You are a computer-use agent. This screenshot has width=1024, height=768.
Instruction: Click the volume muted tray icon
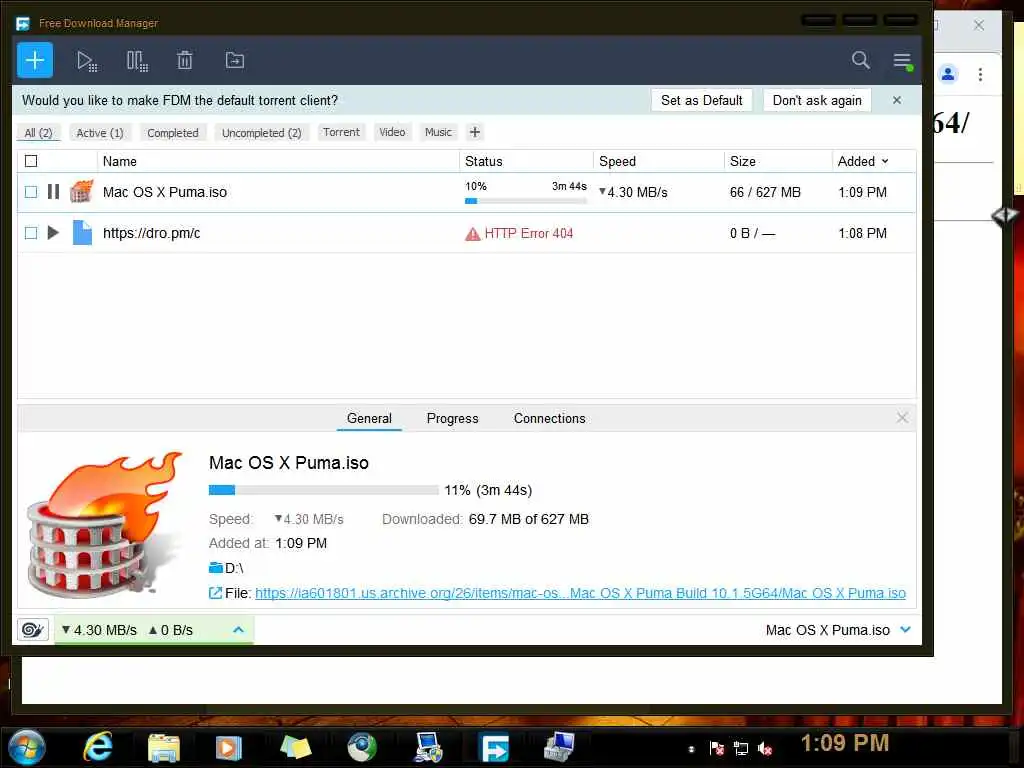click(x=764, y=748)
